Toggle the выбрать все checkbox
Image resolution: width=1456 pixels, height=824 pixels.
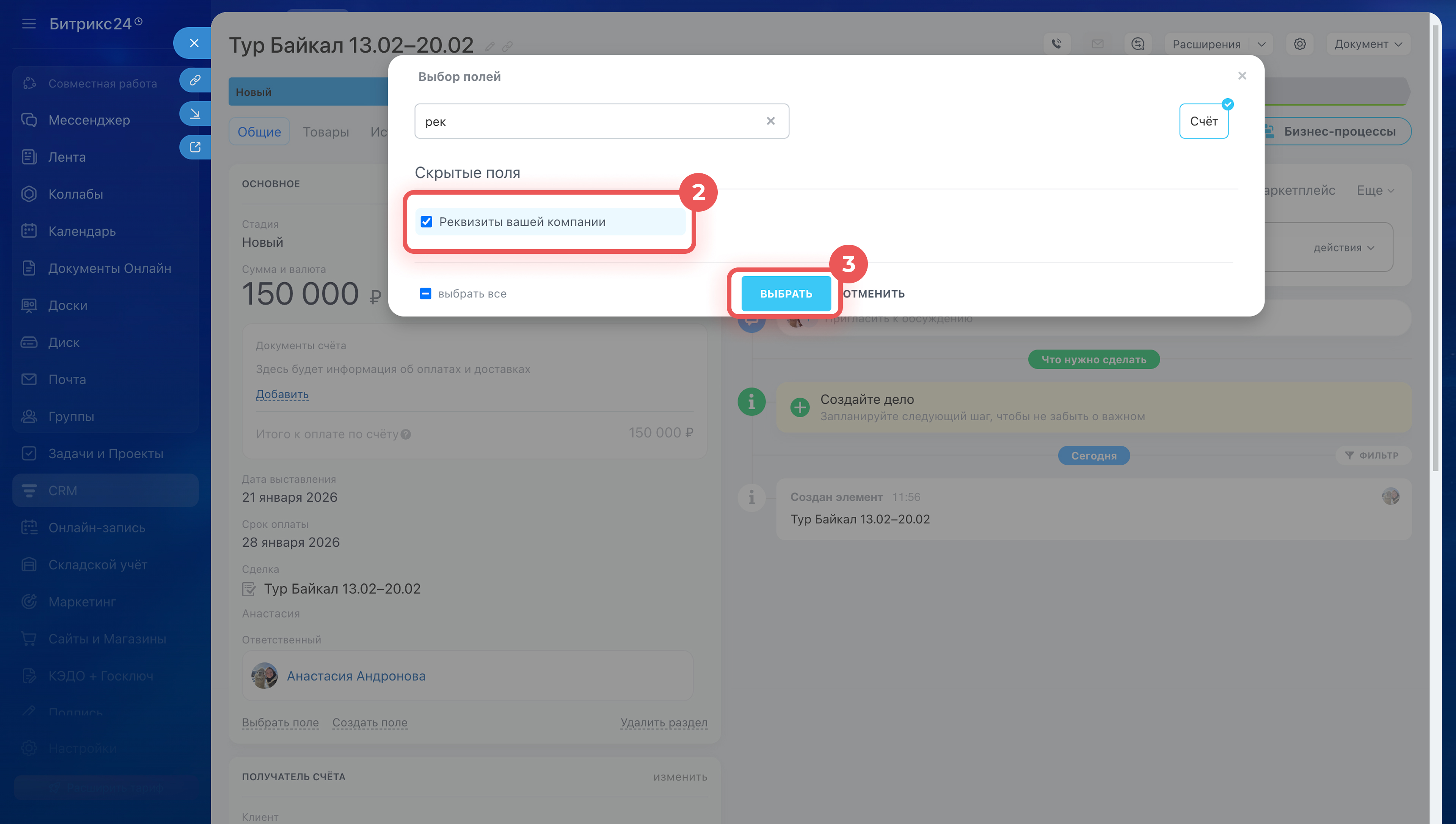coord(425,293)
